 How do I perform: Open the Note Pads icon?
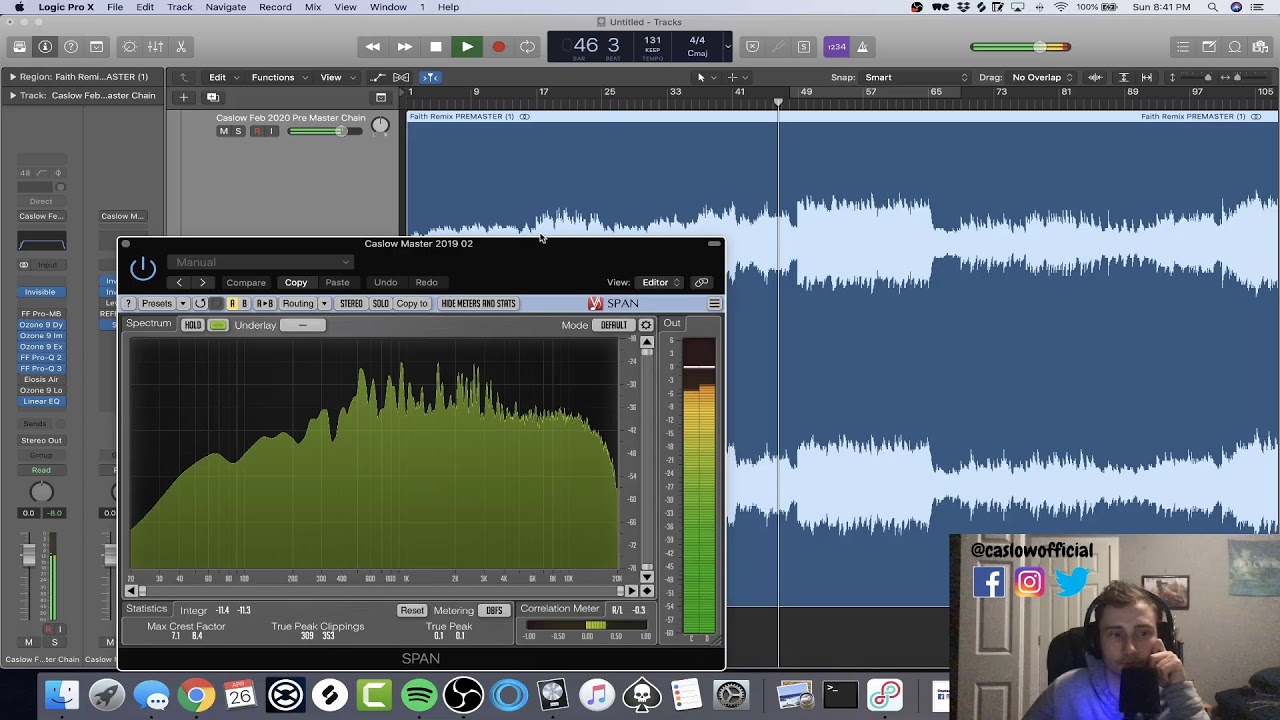1209,46
